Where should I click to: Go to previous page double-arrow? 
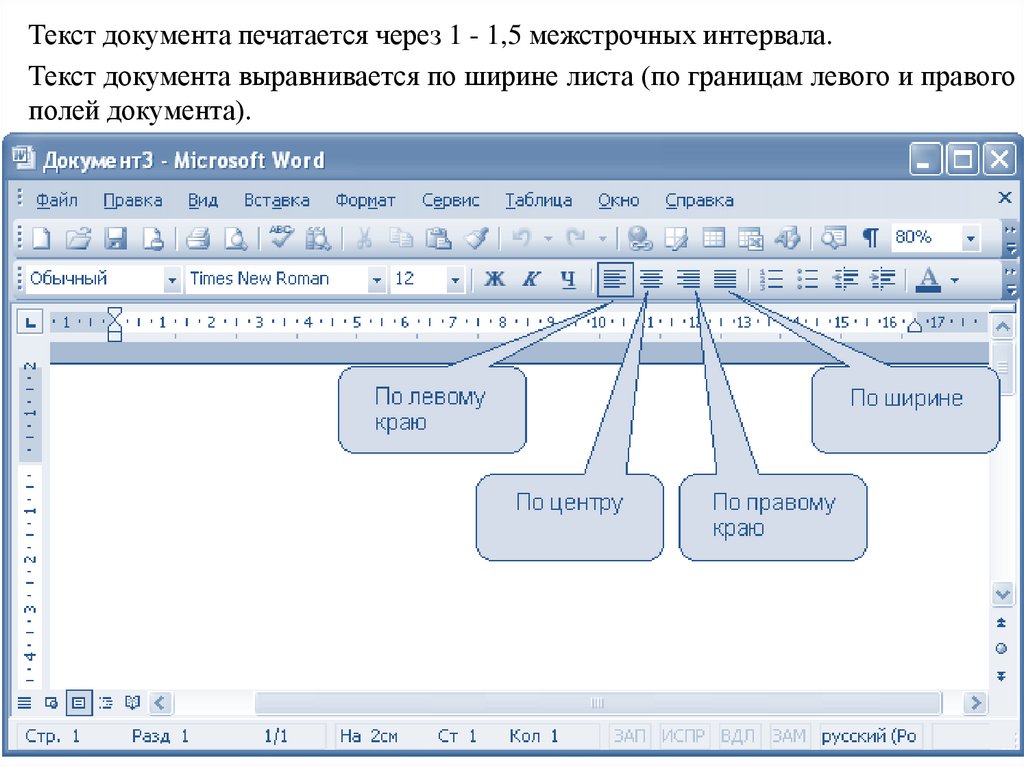click(x=1001, y=623)
